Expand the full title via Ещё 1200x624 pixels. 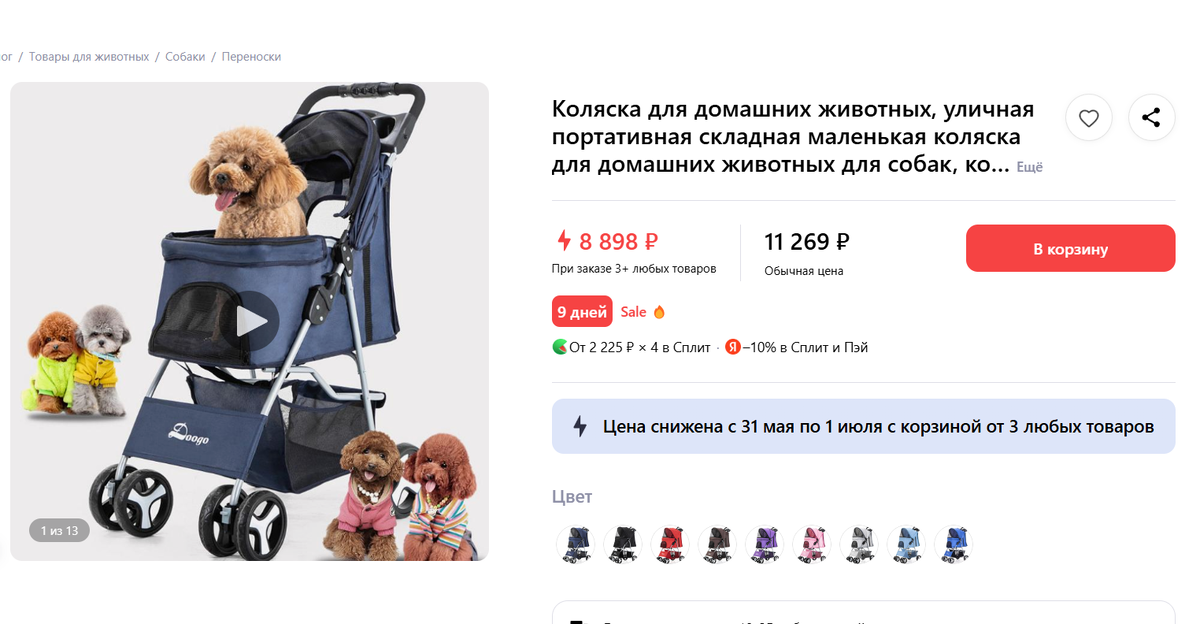(1031, 167)
